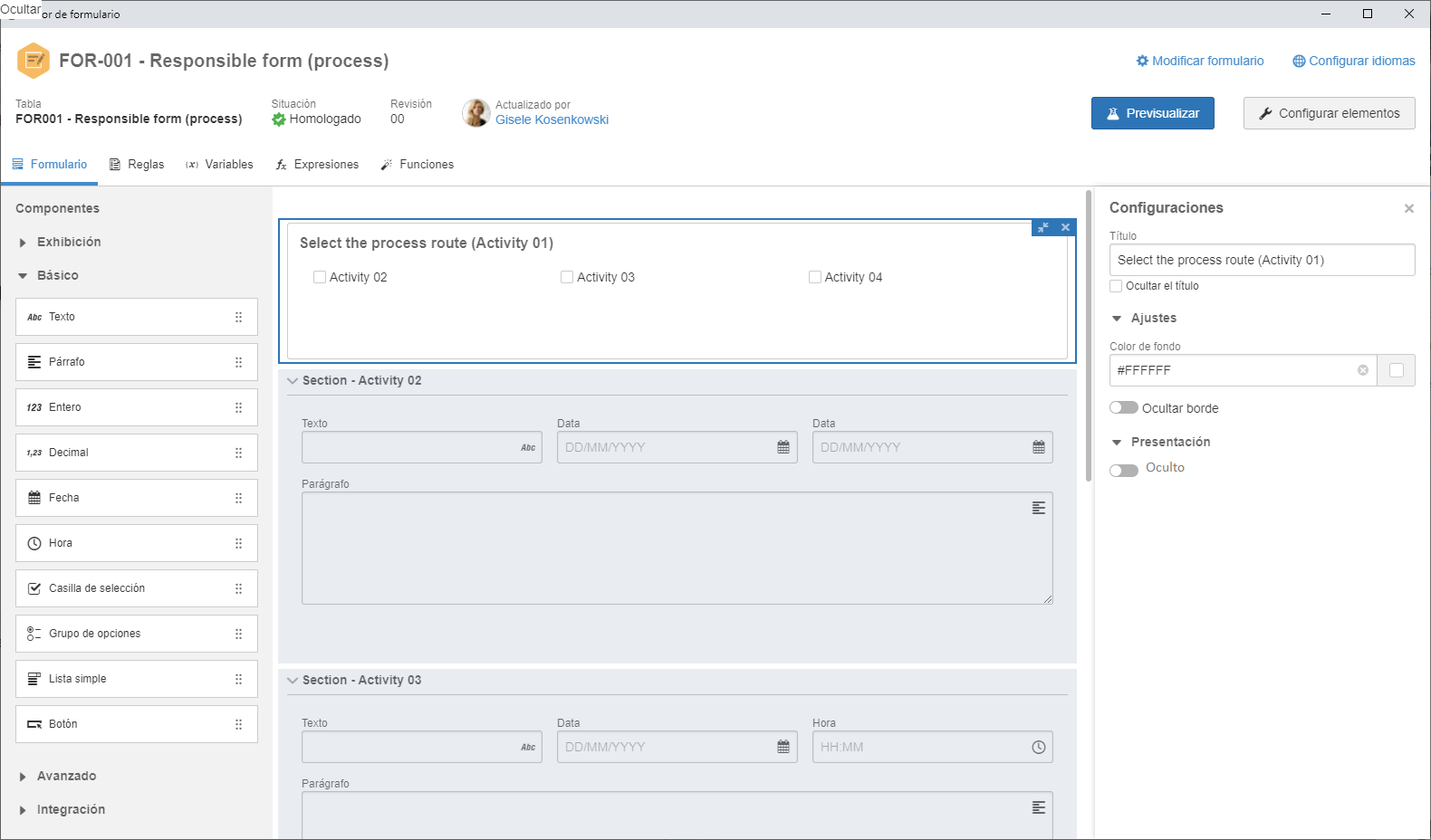Collapse the Ajustes settings section

(1117, 319)
